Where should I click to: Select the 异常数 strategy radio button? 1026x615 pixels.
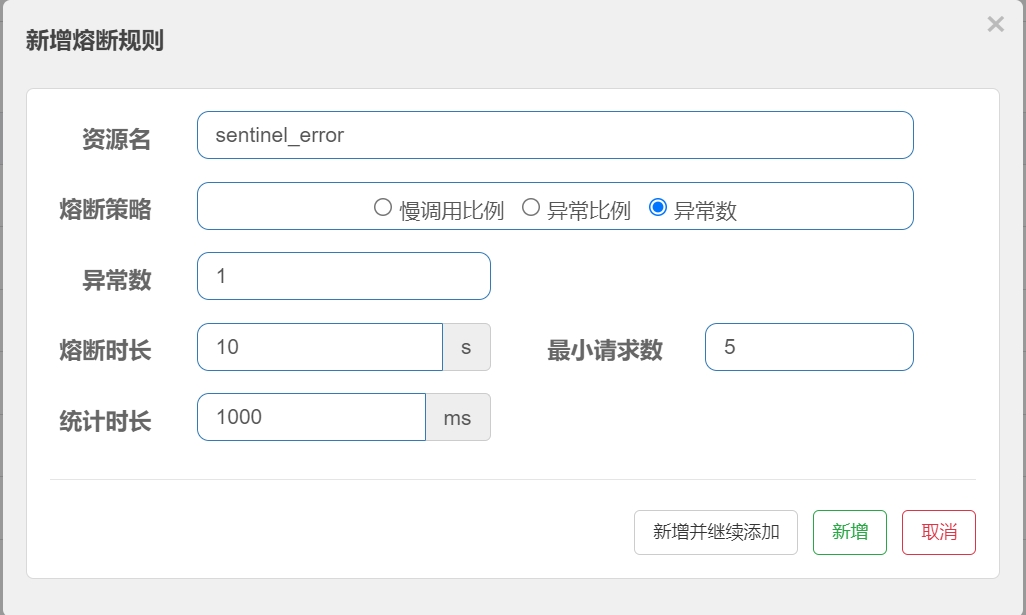click(x=659, y=206)
